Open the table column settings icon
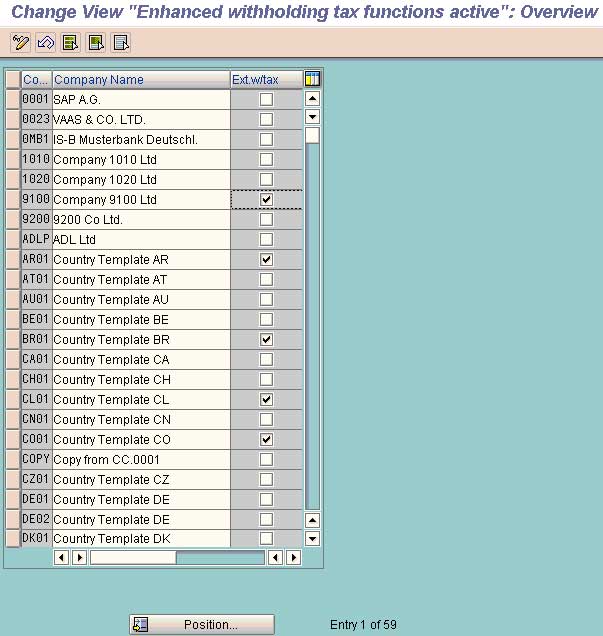 click(x=312, y=79)
